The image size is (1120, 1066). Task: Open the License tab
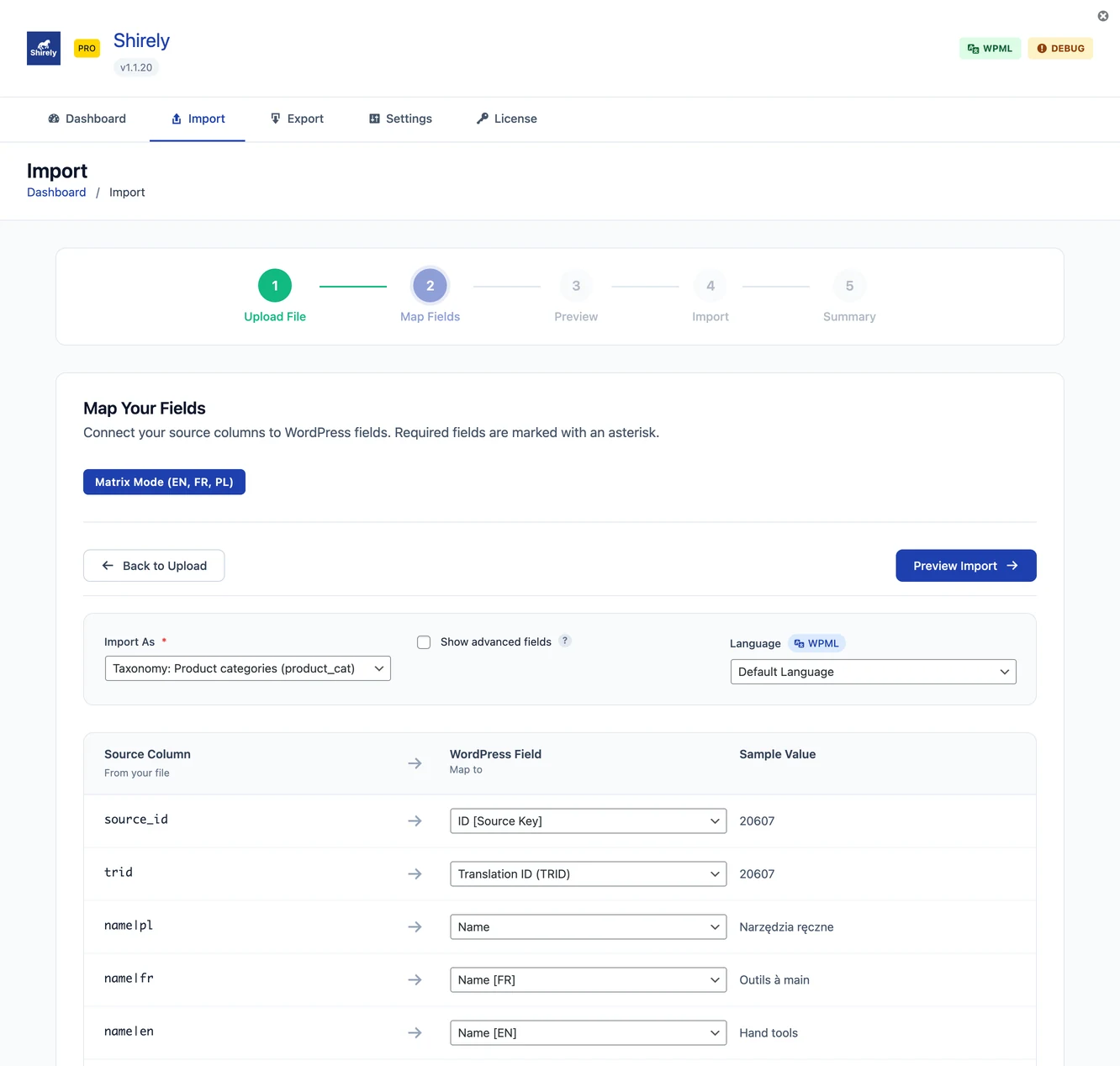tap(506, 119)
